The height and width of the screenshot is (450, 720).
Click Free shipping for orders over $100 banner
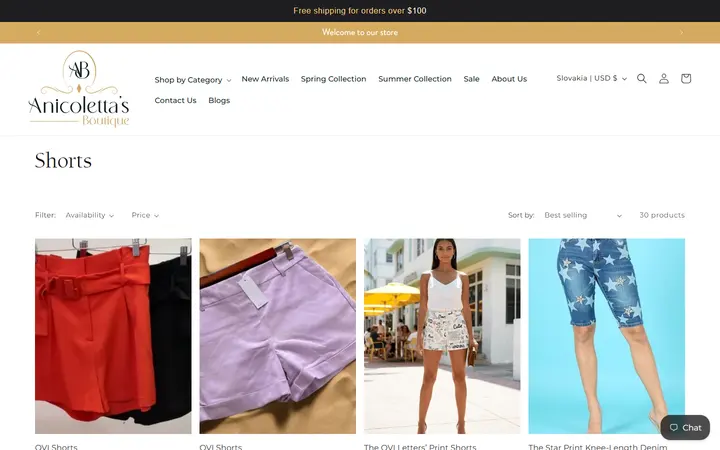[360, 11]
